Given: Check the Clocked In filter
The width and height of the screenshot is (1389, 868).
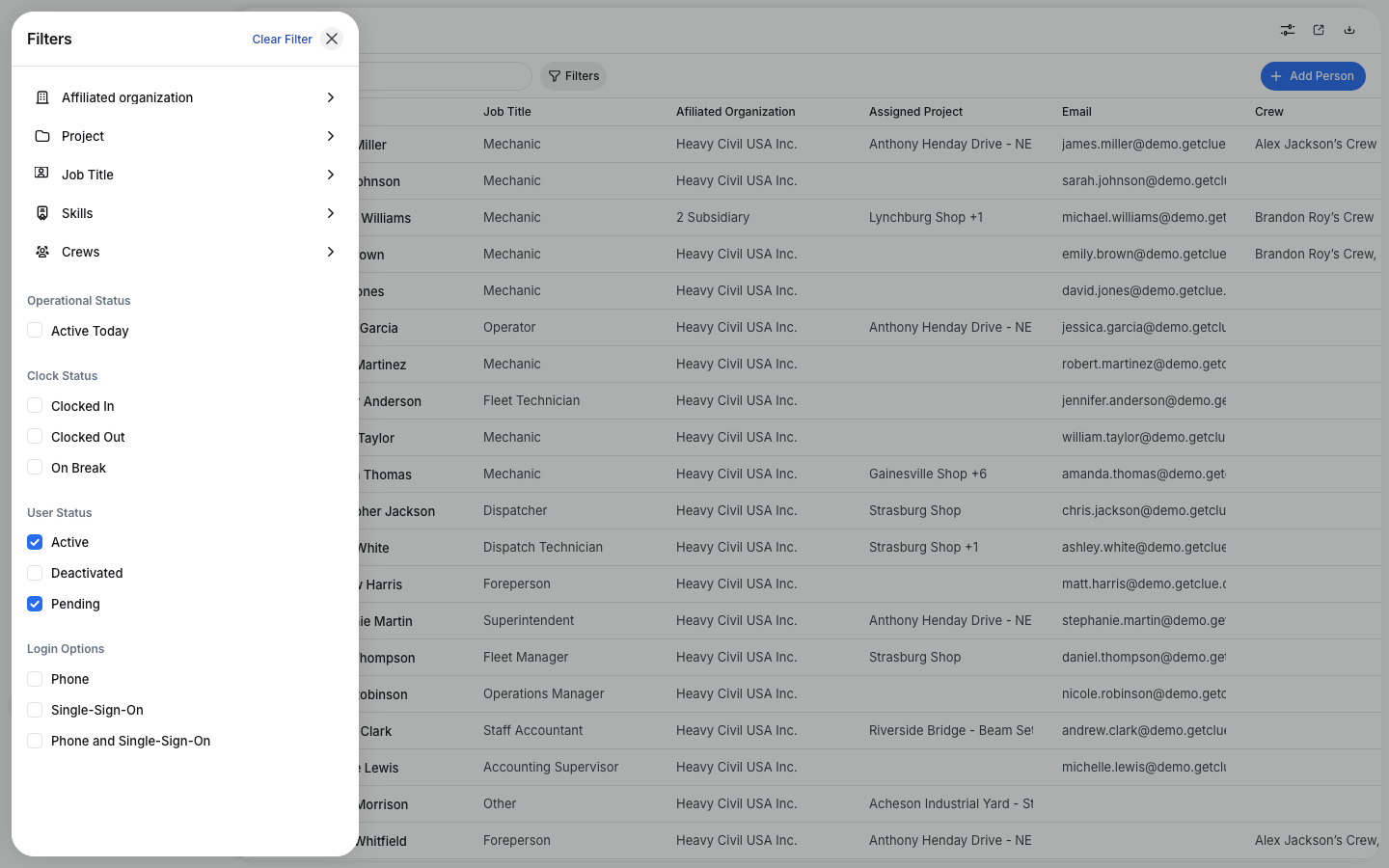Looking at the screenshot, I should click(35, 405).
